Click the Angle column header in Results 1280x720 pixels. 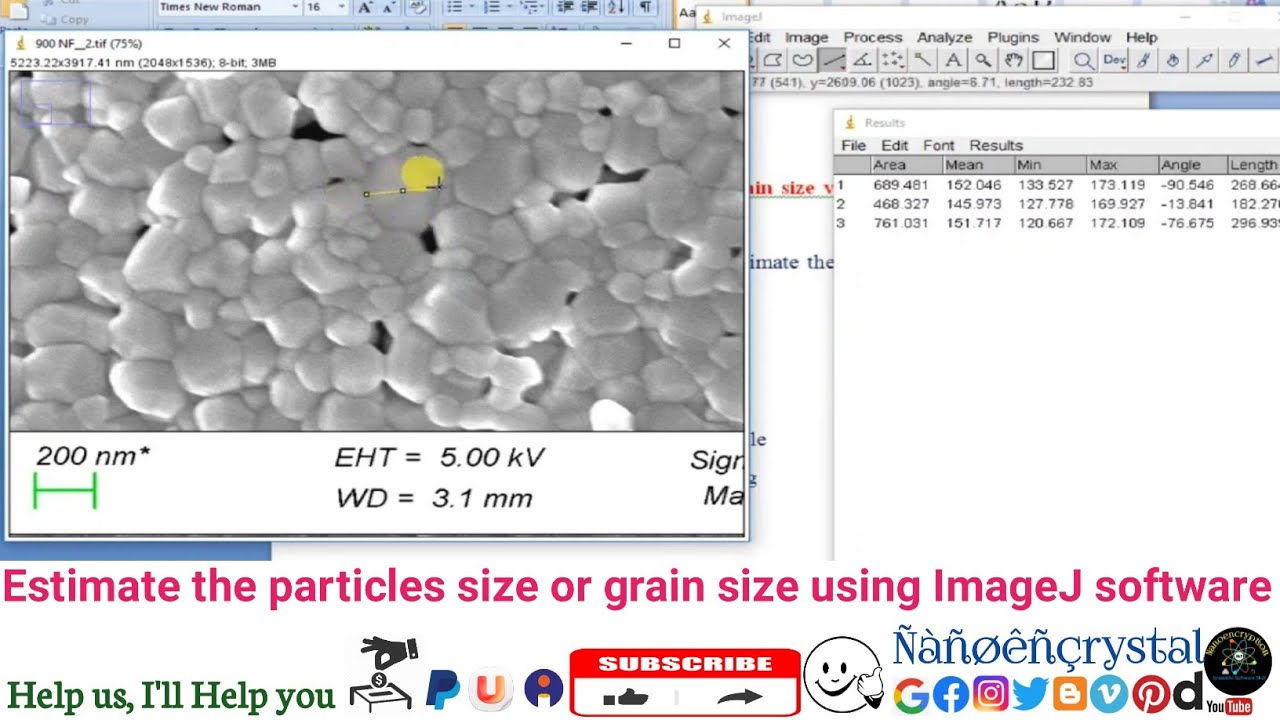tap(1192, 165)
